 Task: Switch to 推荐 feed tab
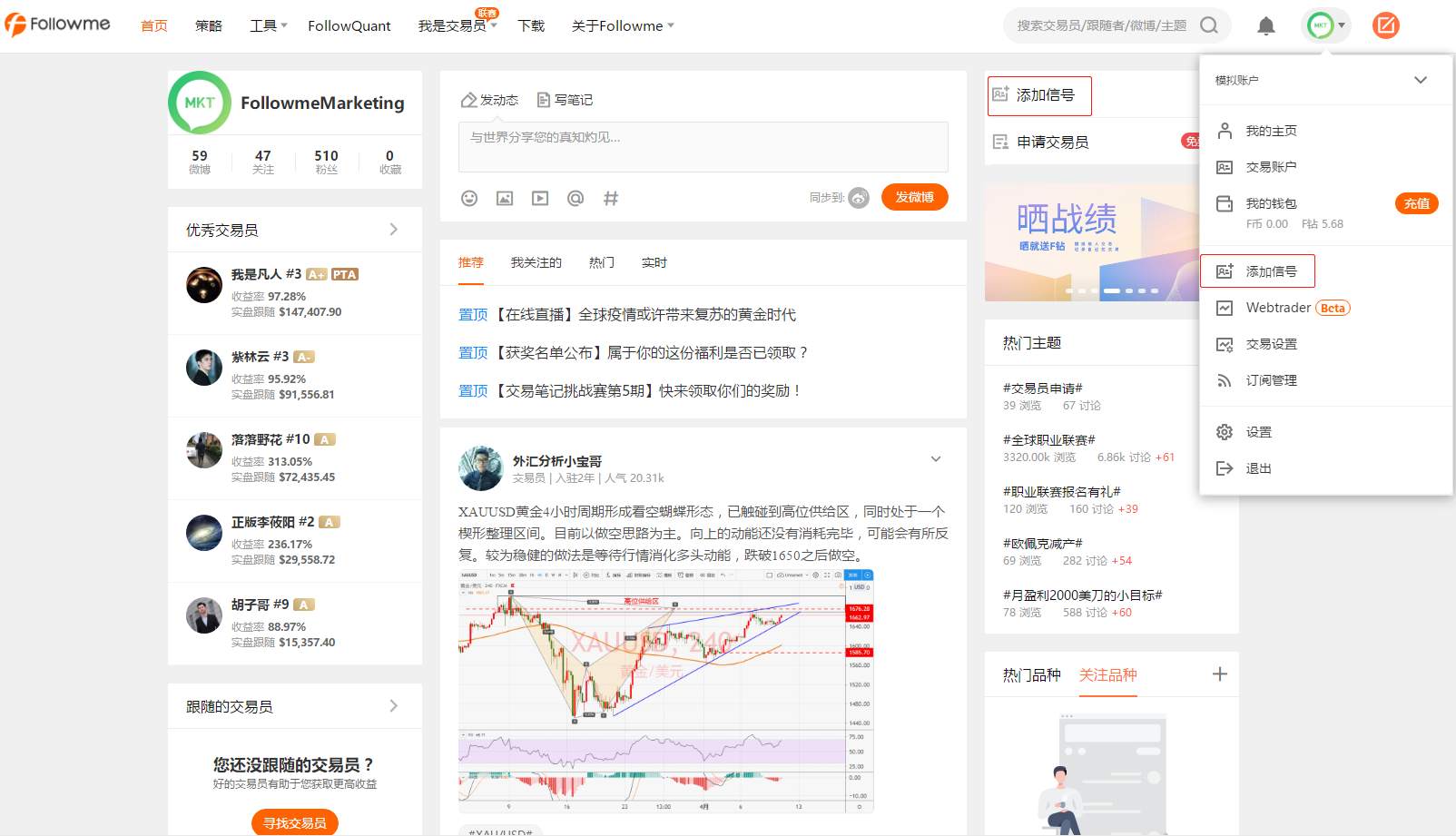point(471,262)
